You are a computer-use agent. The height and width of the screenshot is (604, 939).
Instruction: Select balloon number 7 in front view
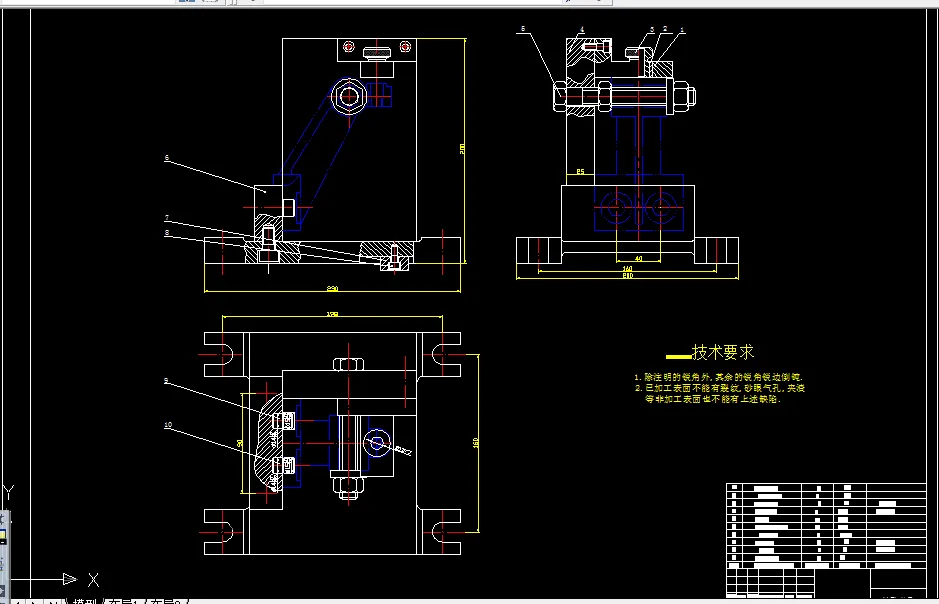click(167, 218)
